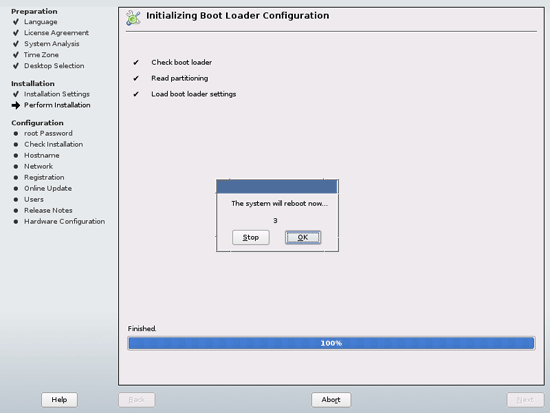
Task: Click the 100% progress bar
Action: tap(331, 343)
